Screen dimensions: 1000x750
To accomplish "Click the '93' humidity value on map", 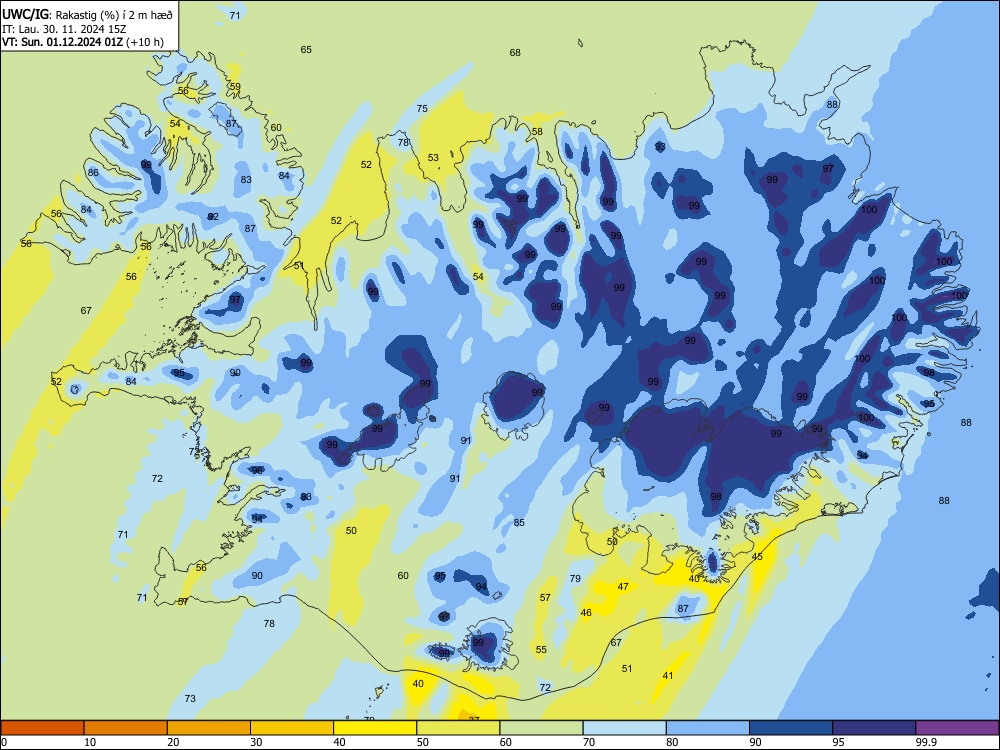I will (660, 147).
